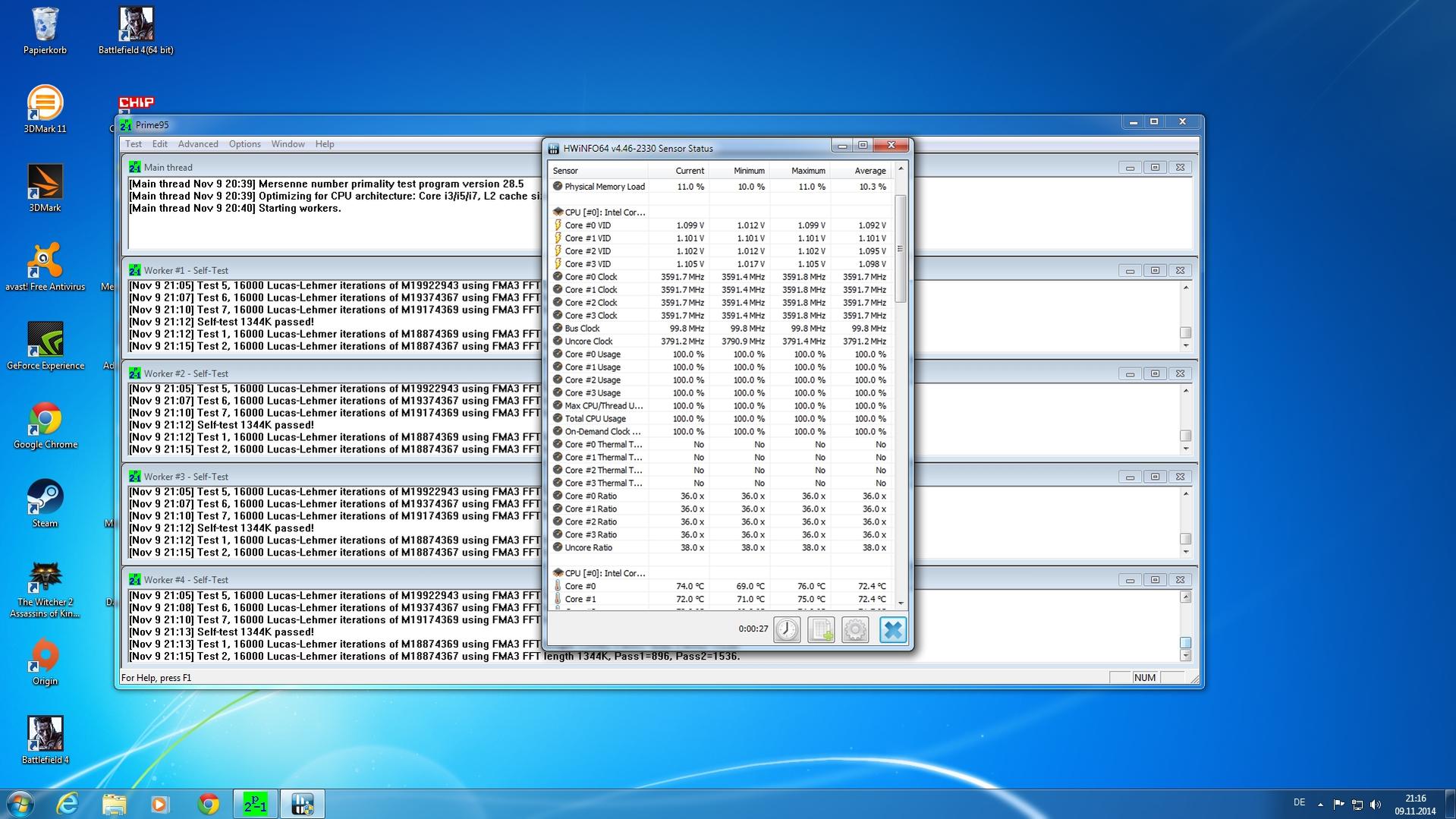Select the Origin desktop icon
This screenshot has height=819, width=1456.
click(x=45, y=663)
